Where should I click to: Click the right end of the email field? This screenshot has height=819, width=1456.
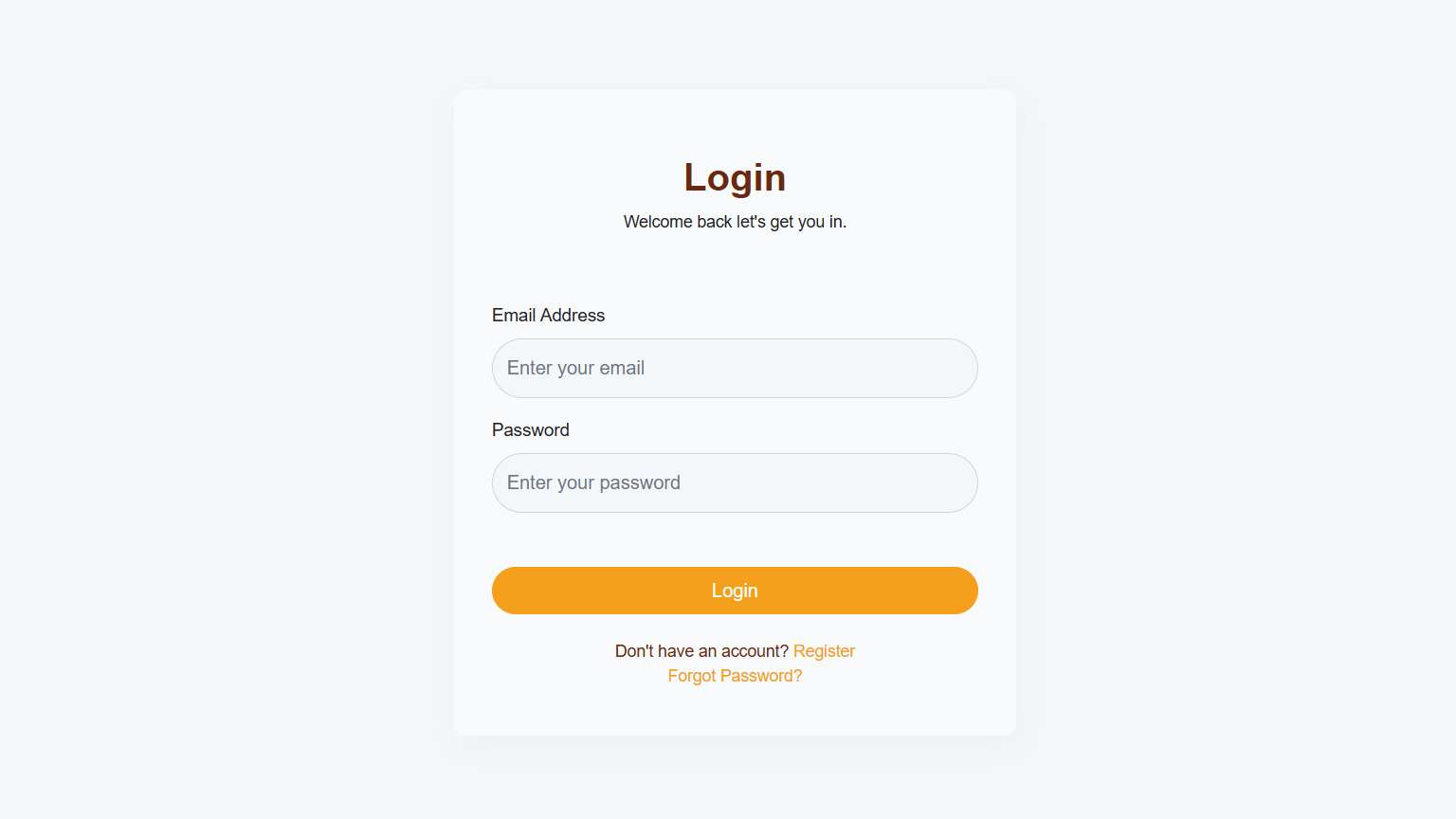(953, 368)
